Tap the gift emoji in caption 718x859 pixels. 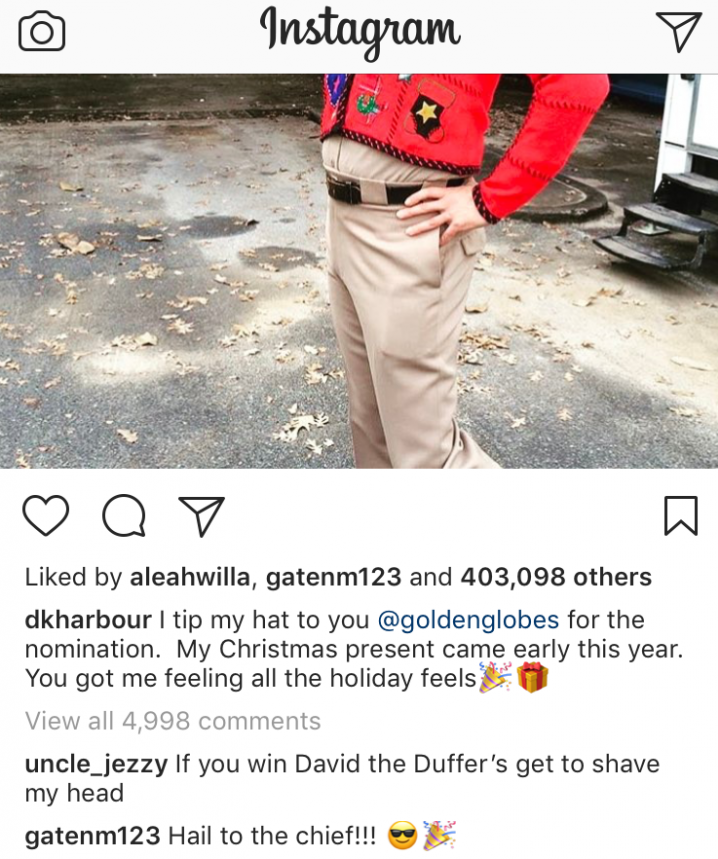(x=532, y=678)
